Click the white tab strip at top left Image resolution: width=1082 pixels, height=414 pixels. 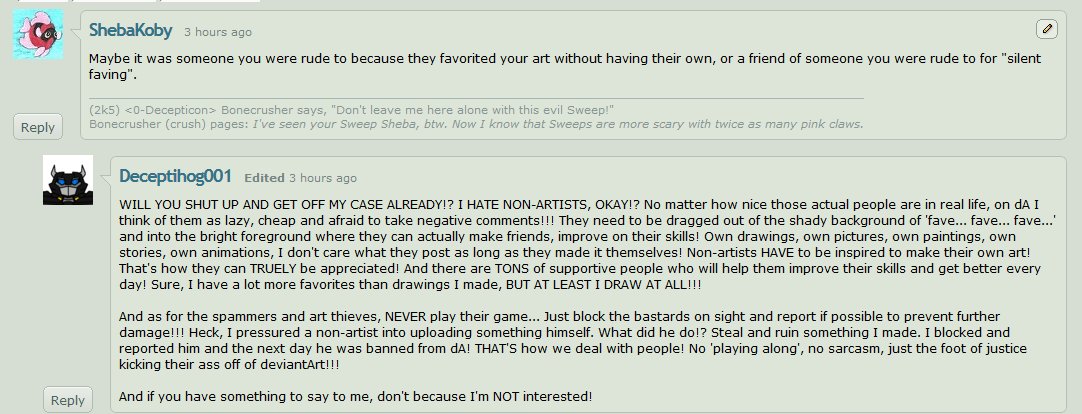[x=138, y=1]
